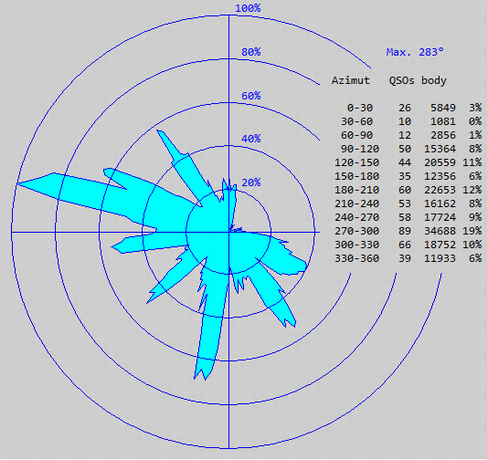Click the 34688 body value

(440, 231)
